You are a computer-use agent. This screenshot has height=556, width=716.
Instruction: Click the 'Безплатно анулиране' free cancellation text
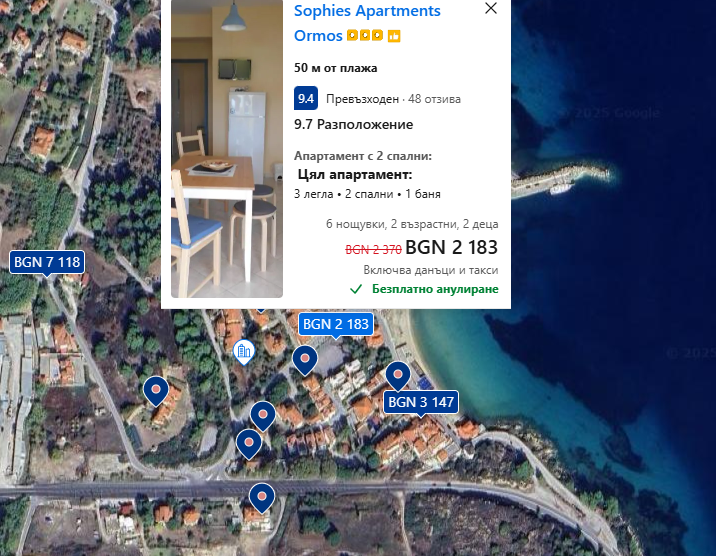pos(435,289)
